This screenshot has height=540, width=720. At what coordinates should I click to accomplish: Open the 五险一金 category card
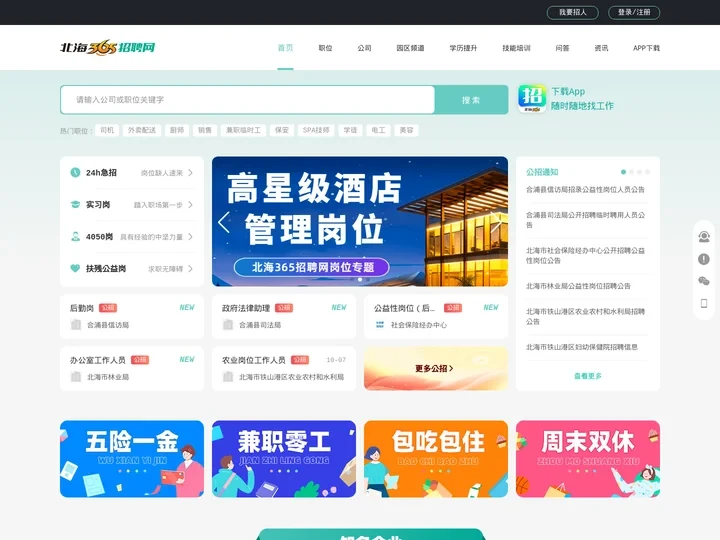tap(132, 459)
